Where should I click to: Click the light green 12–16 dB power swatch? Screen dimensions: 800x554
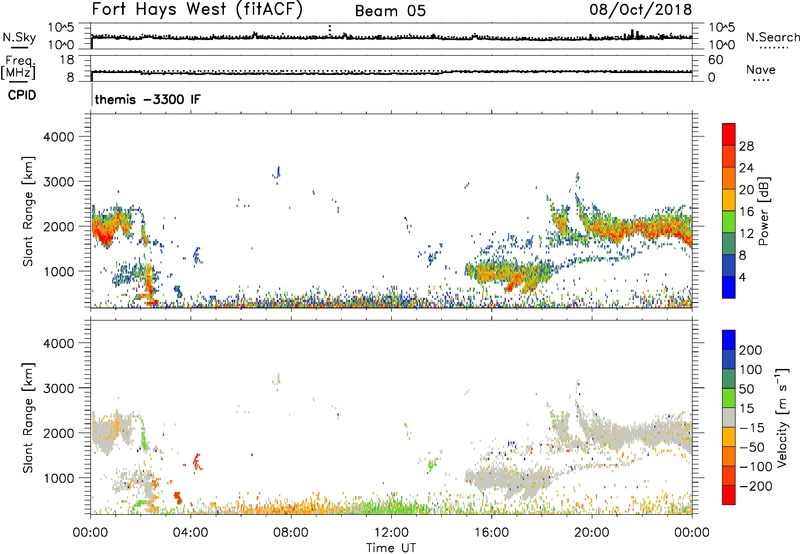point(729,222)
